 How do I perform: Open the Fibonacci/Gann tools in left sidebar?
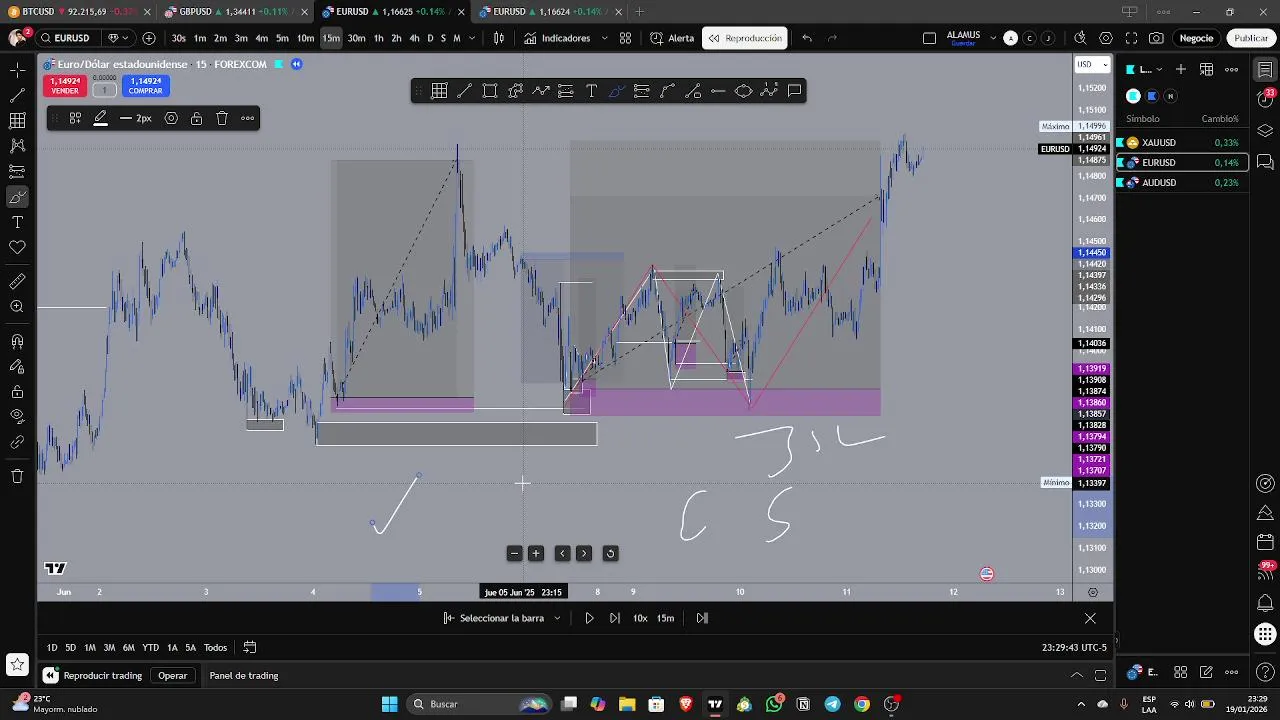click(x=17, y=121)
